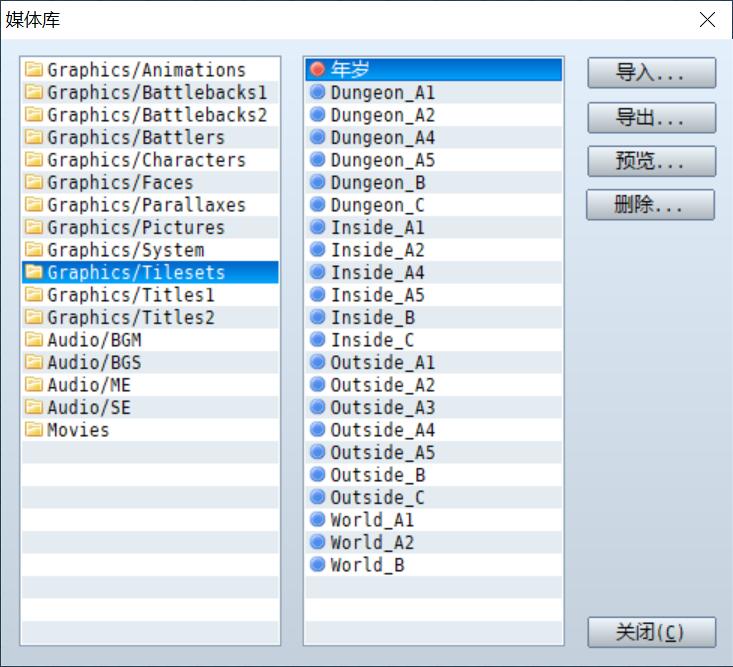Click the 导入... import button
Screen dimensions: 733x667
(x=651, y=73)
